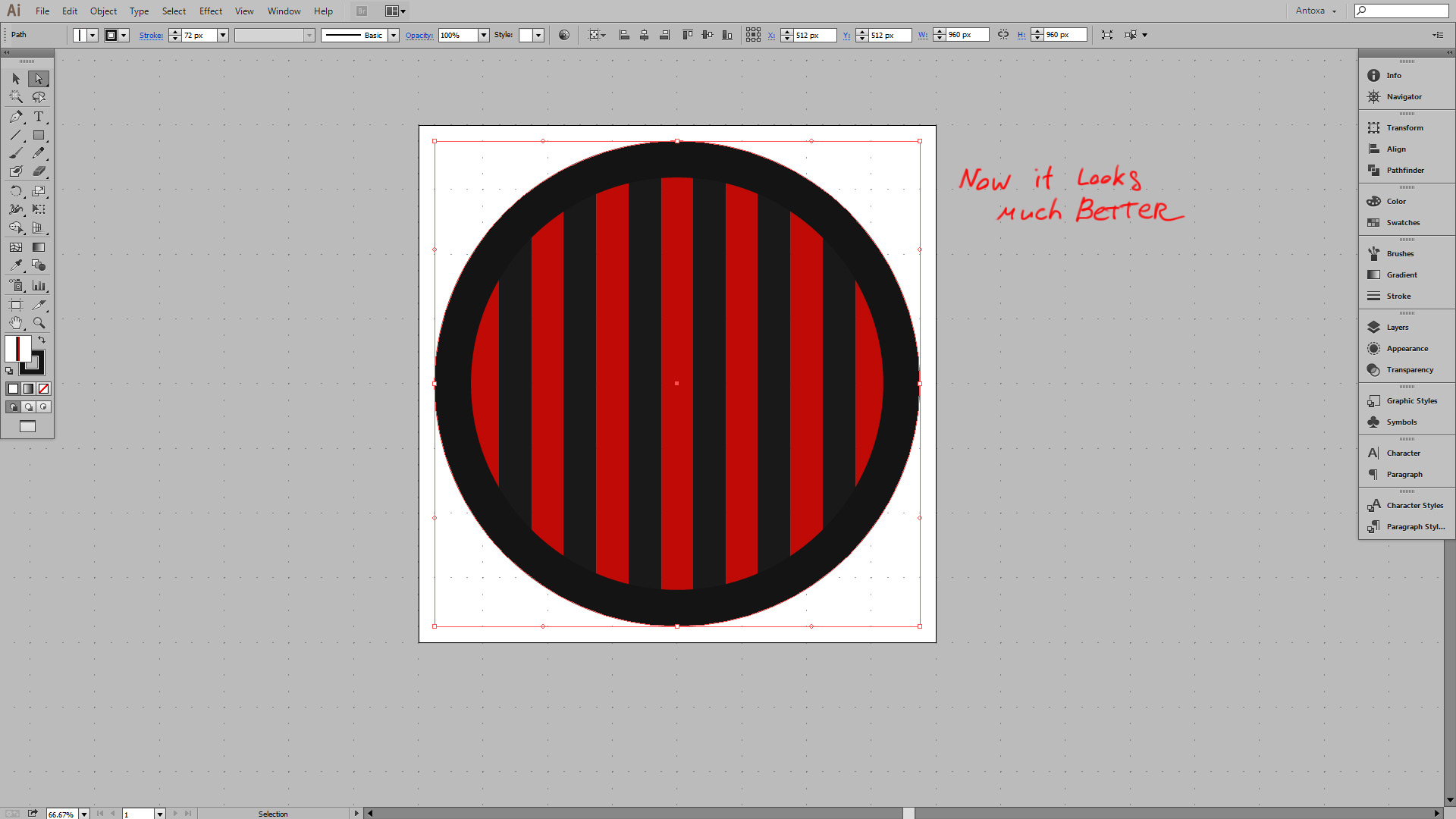This screenshot has height=819, width=1456.
Task: Switch to Gradient fill mode
Action: [x=28, y=389]
